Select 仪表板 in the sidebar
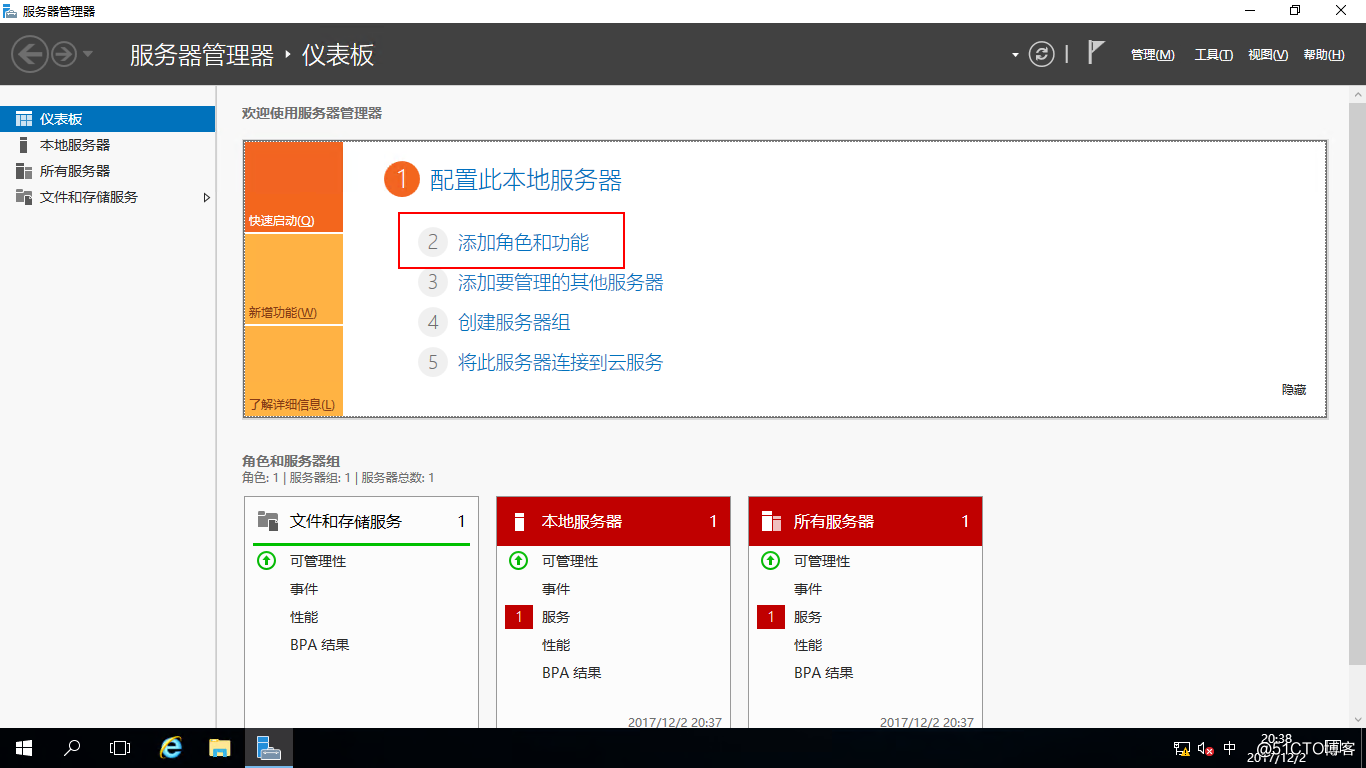Screen dimensions: 1366x768 (x=108, y=119)
